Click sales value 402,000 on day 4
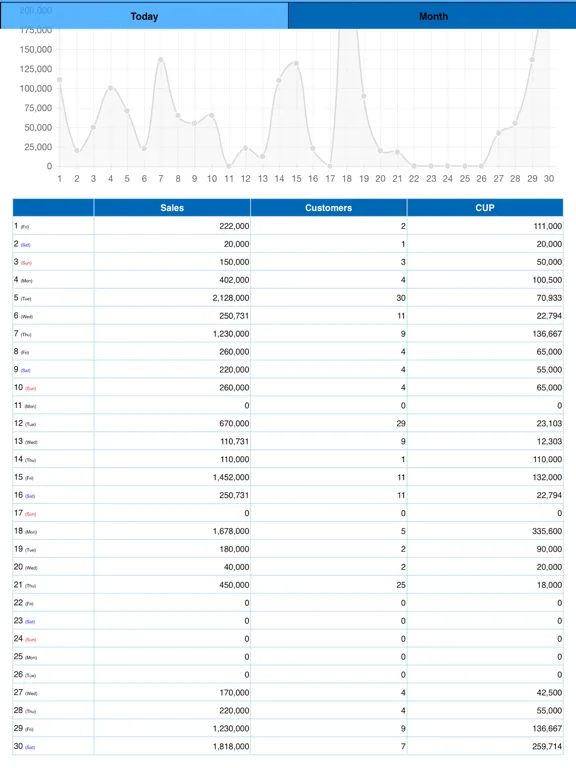576x768 pixels. [234, 280]
